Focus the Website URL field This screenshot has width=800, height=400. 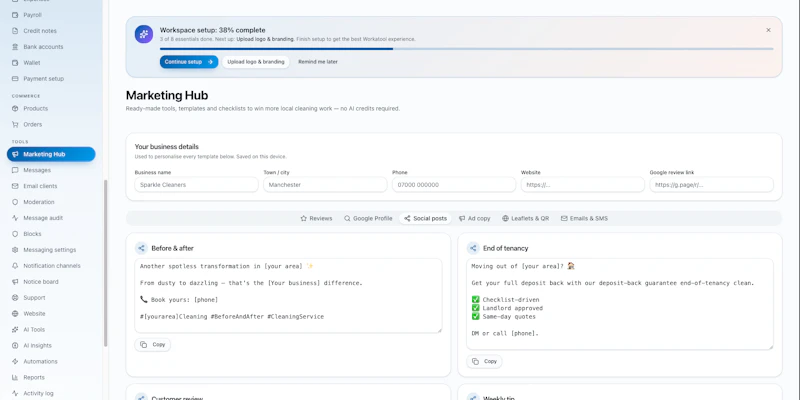[x=583, y=185]
